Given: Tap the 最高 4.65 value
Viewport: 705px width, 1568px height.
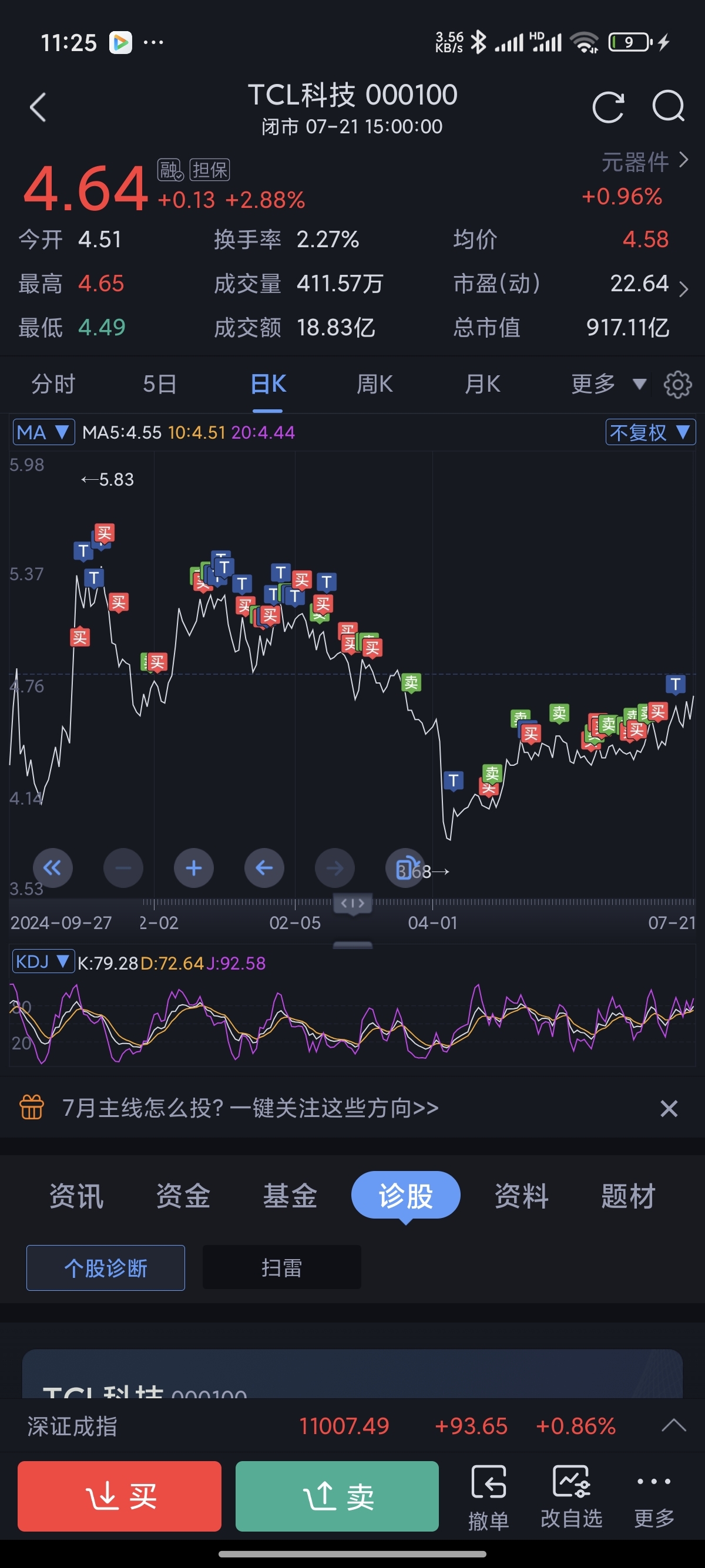Looking at the screenshot, I should (x=101, y=284).
